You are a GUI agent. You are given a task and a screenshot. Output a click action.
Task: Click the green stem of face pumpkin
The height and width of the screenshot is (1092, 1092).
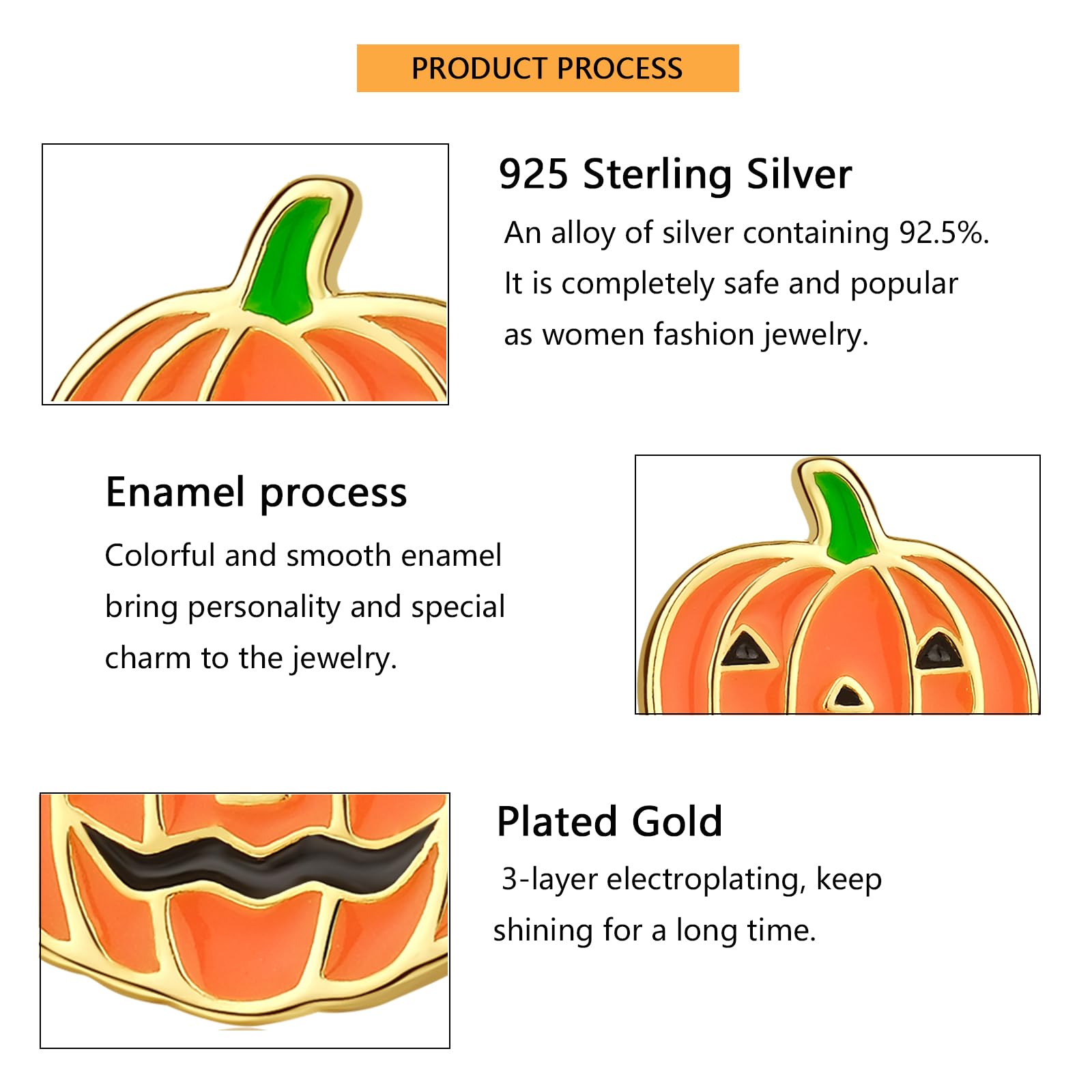(x=845, y=517)
